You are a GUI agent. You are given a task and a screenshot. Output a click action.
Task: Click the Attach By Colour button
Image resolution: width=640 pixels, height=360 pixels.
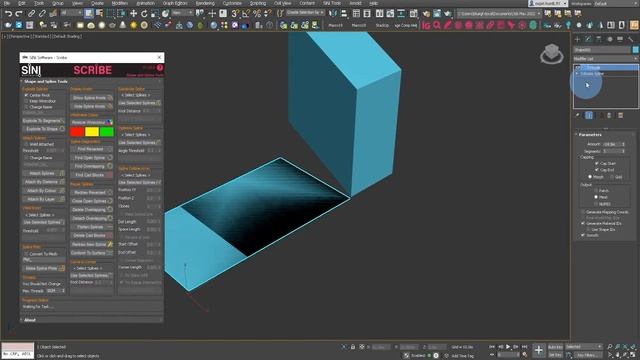(43, 191)
